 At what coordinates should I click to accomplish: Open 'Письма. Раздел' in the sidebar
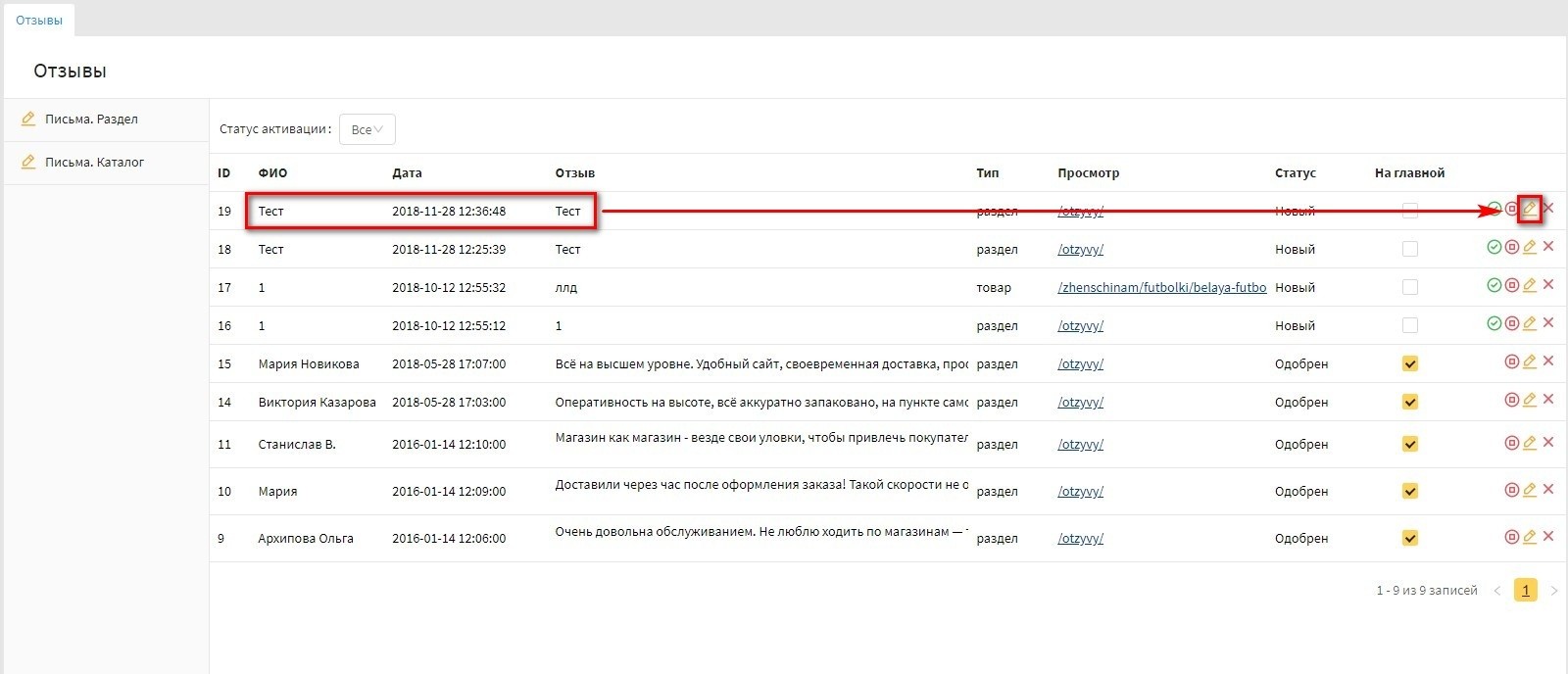point(91,120)
